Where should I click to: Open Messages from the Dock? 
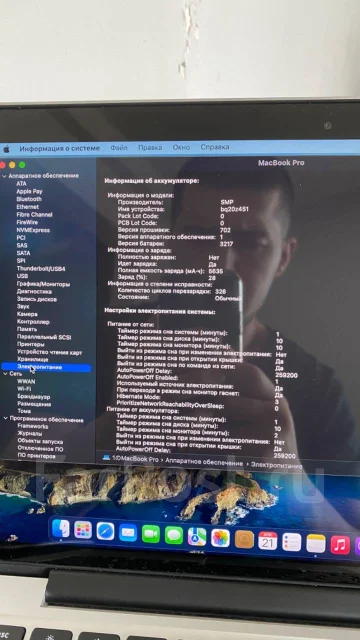tap(174, 535)
